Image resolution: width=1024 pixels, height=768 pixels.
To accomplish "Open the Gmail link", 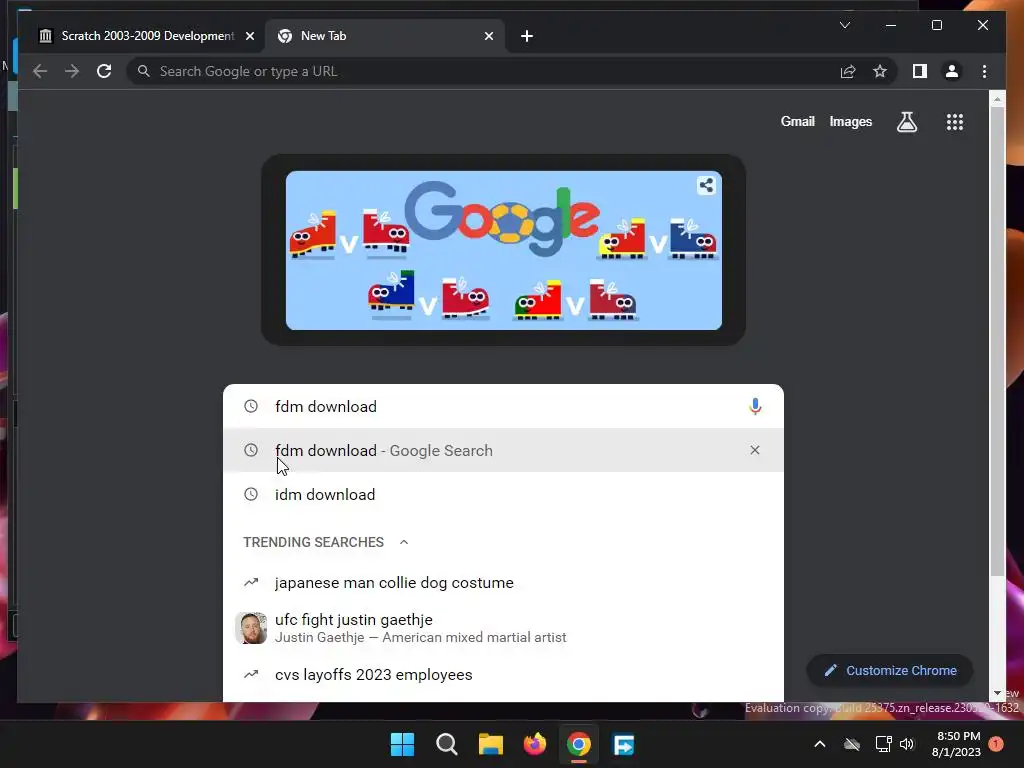I will pyautogui.click(x=797, y=121).
